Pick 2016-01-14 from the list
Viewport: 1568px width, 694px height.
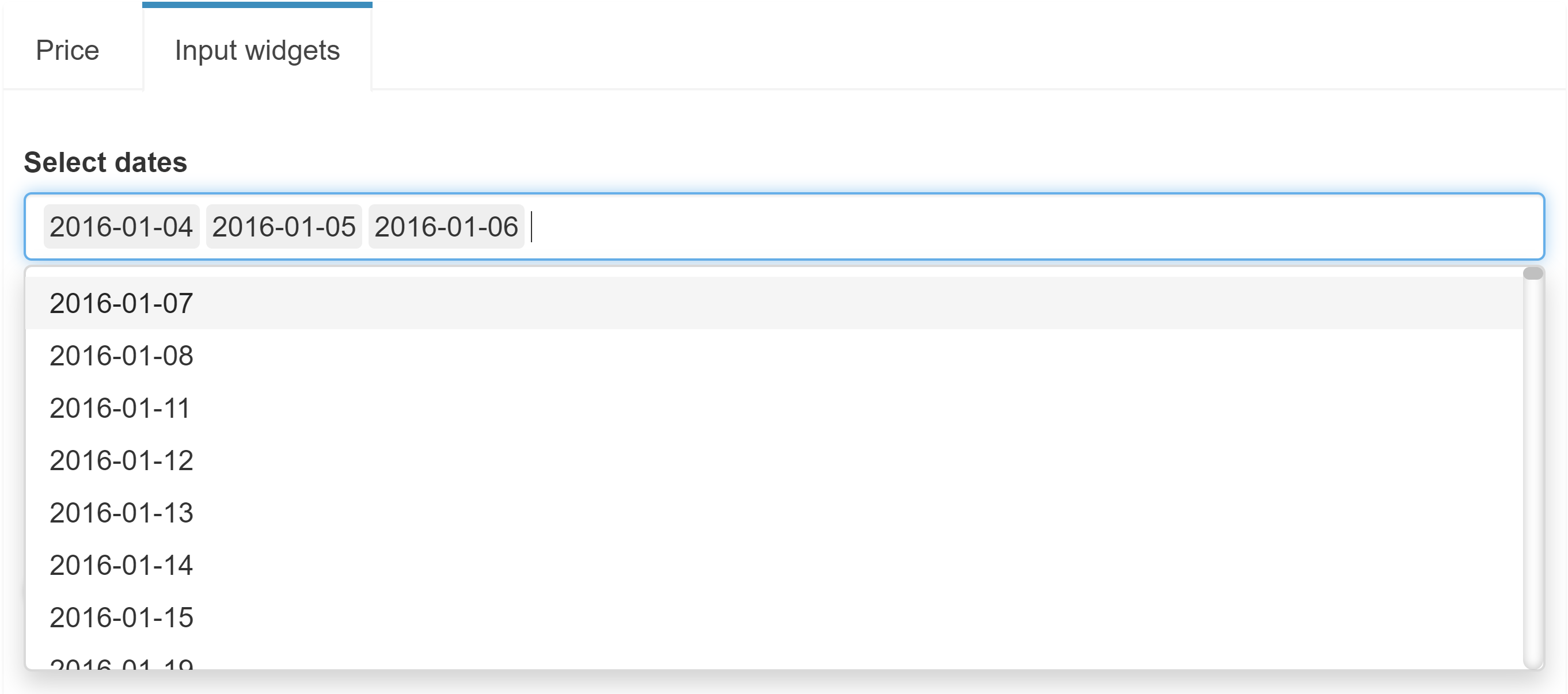[121, 566]
